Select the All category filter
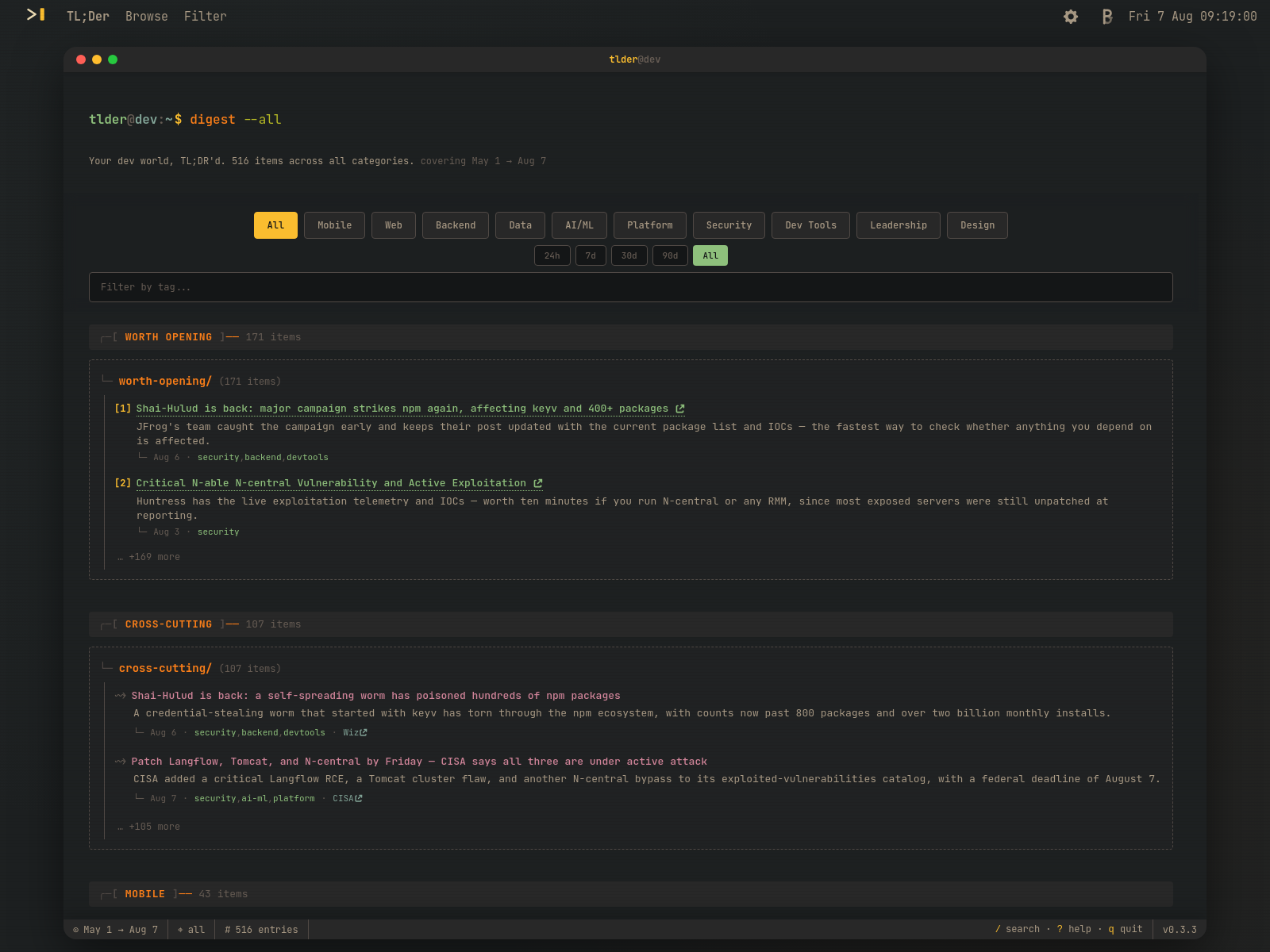1270x952 pixels. tap(275, 225)
